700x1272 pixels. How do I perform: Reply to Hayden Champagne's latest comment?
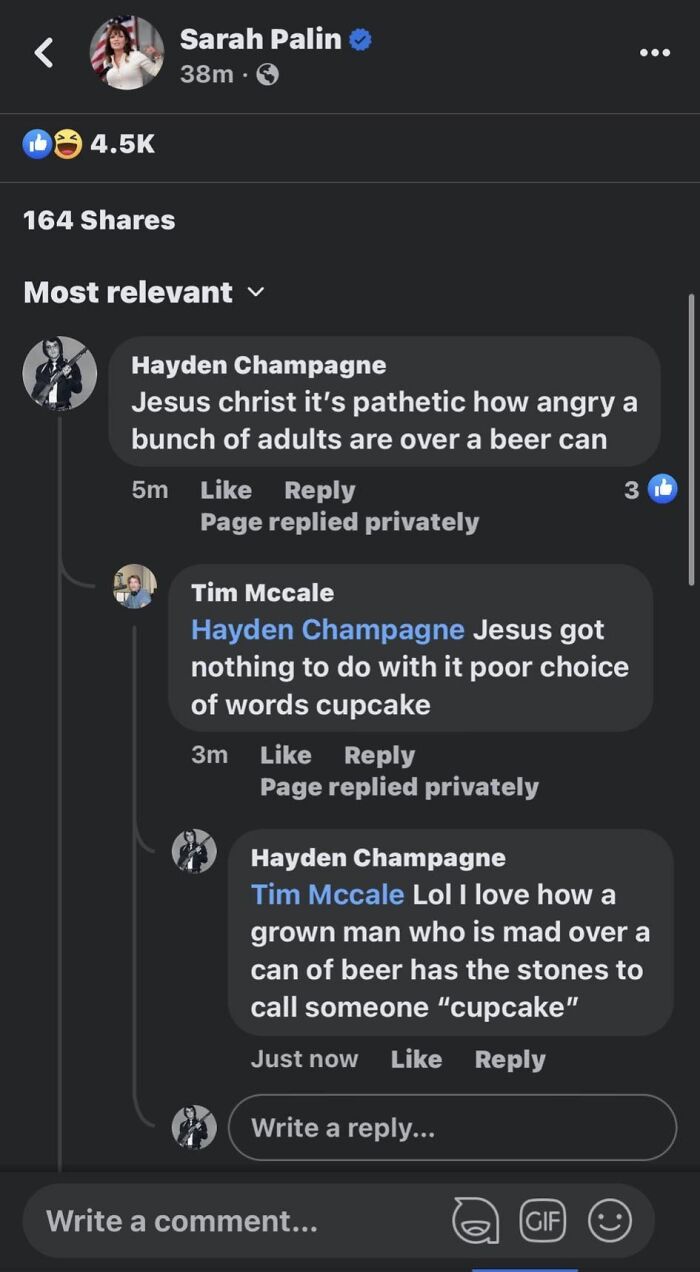coord(510,1058)
